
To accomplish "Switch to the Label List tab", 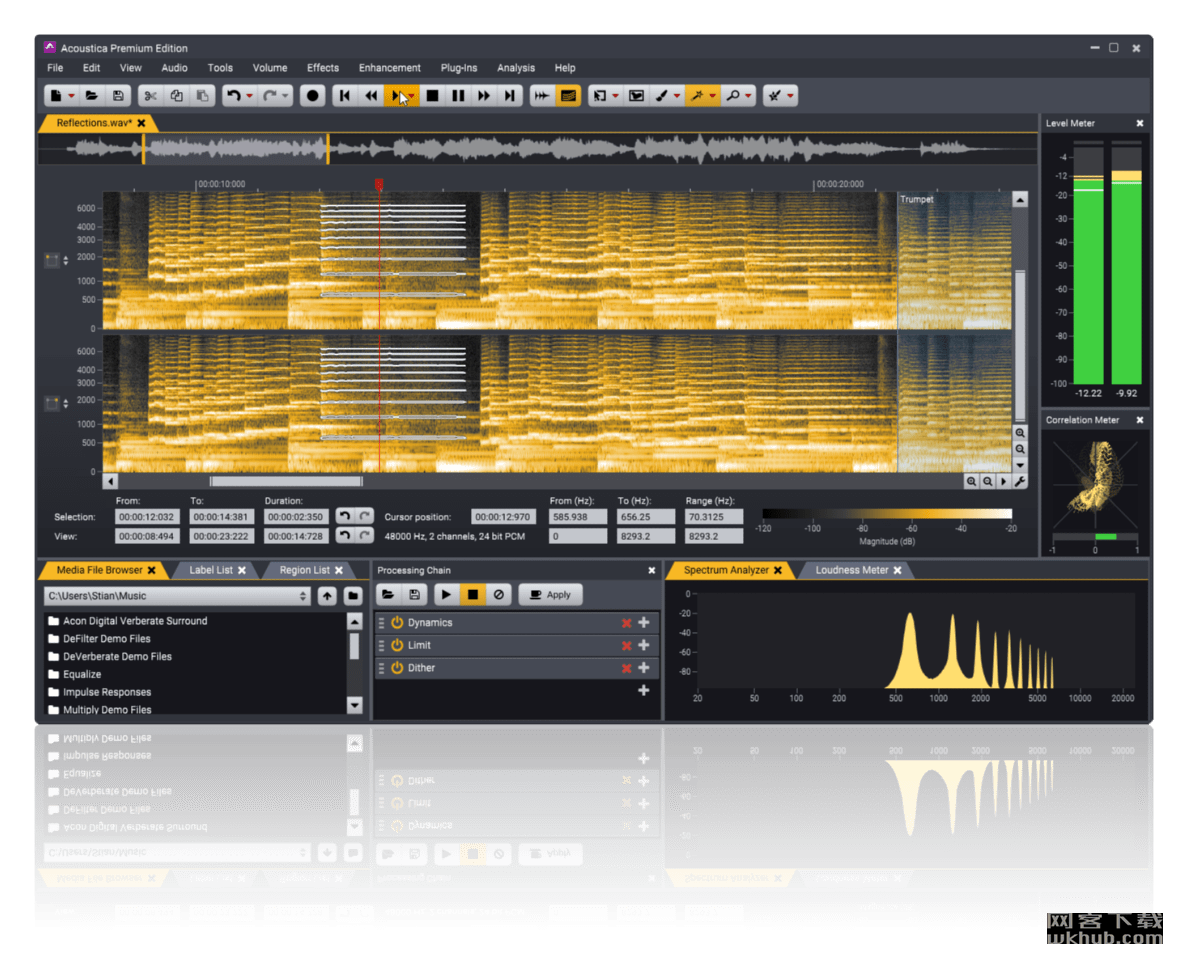I will pyautogui.click(x=211, y=570).
